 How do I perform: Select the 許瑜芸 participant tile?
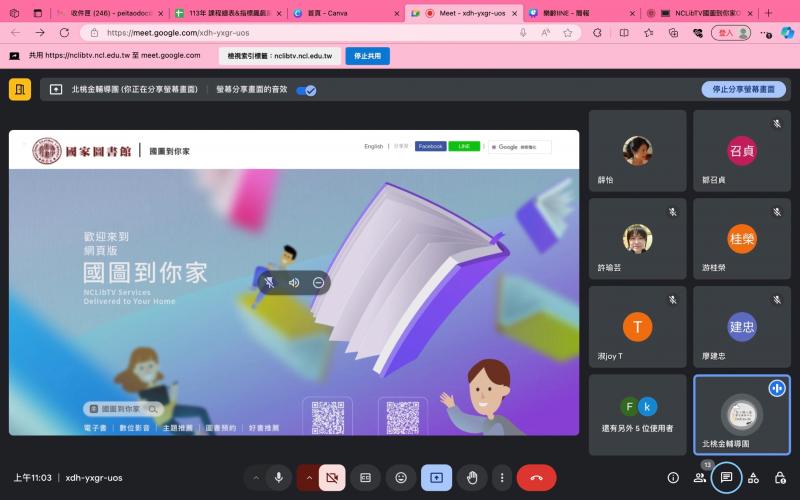637,238
